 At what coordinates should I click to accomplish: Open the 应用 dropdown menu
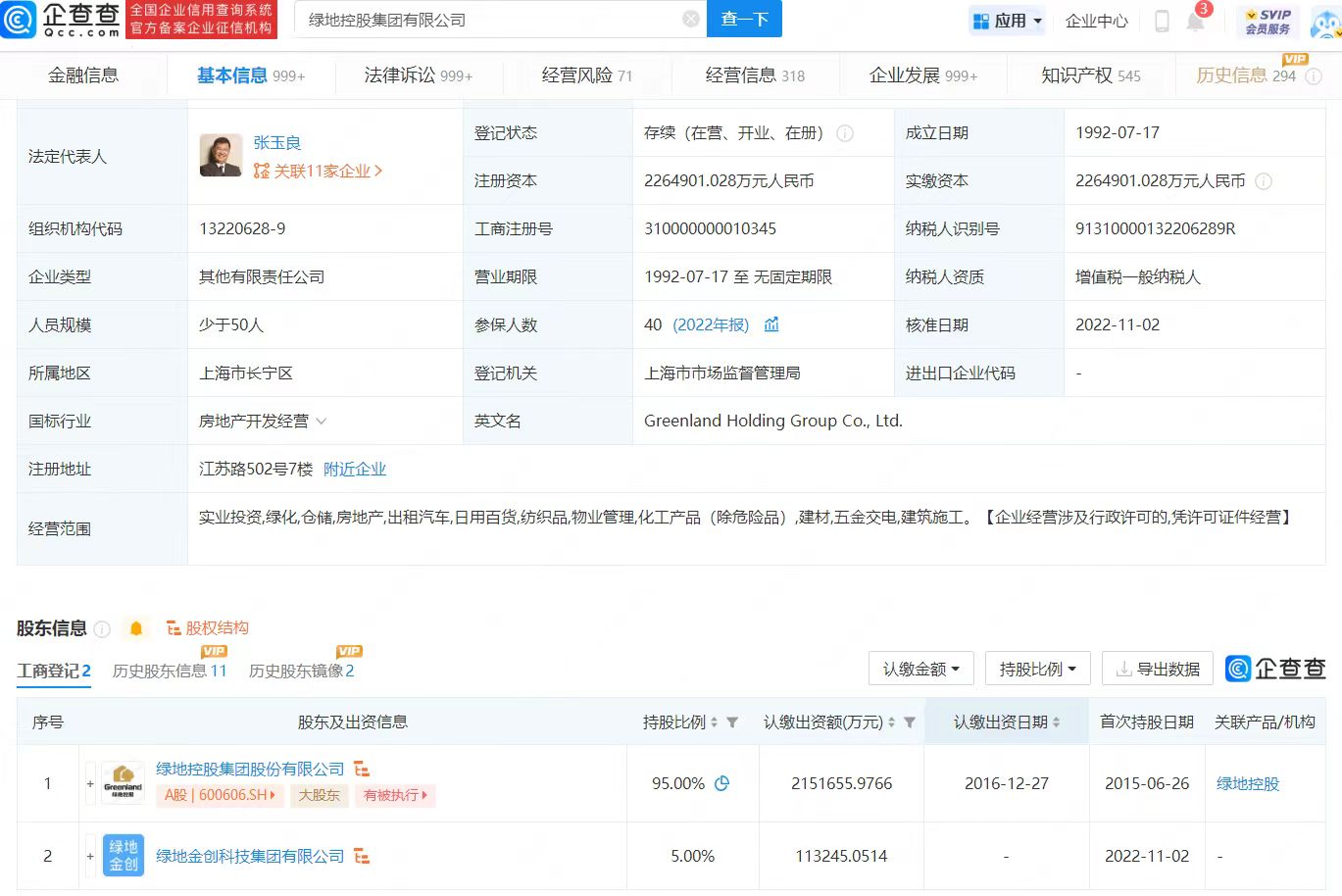point(1007,21)
